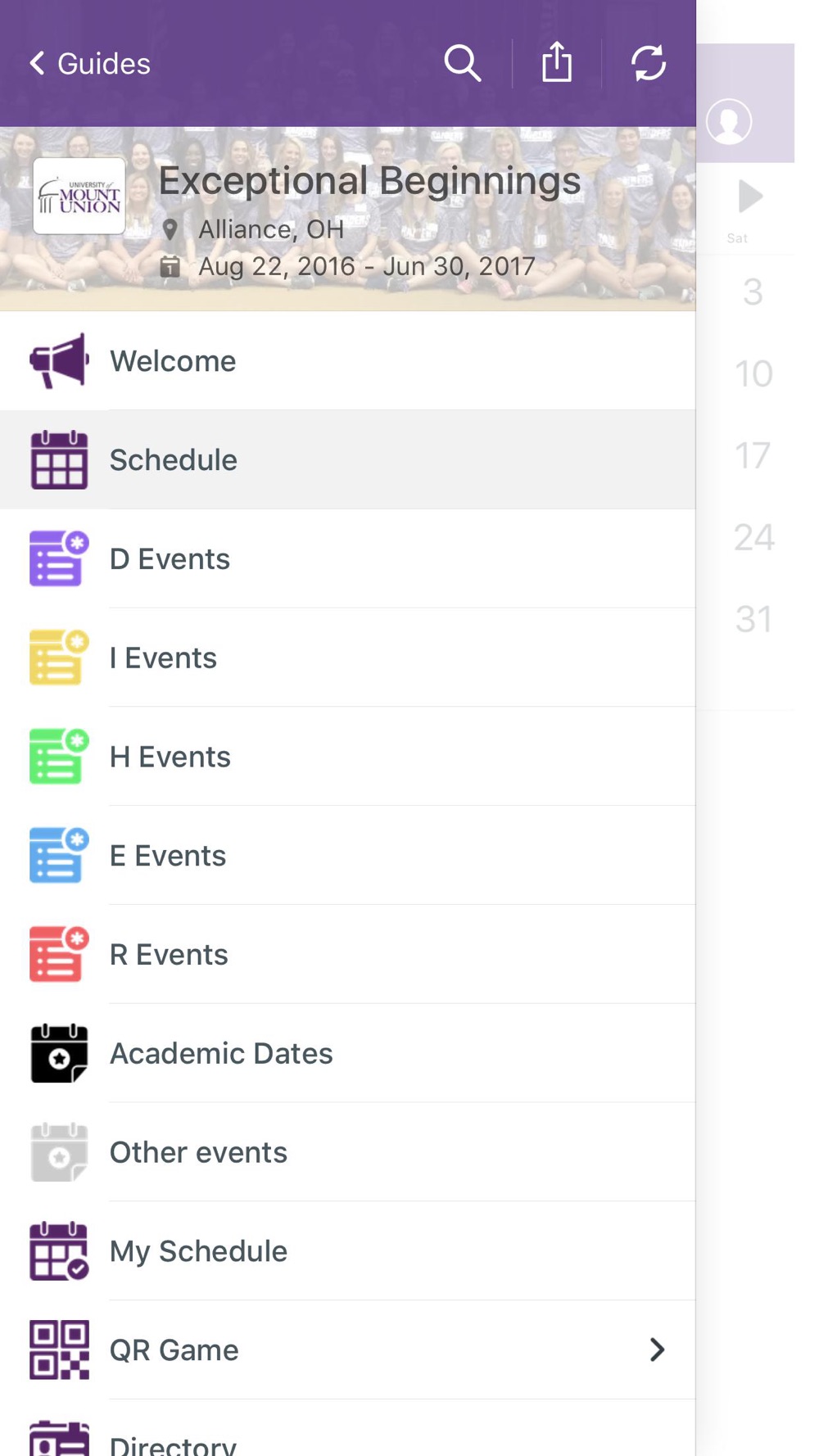Tap the search magnifier icon
Image resolution: width=819 pixels, height=1456 pixels.
tap(463, 63)
